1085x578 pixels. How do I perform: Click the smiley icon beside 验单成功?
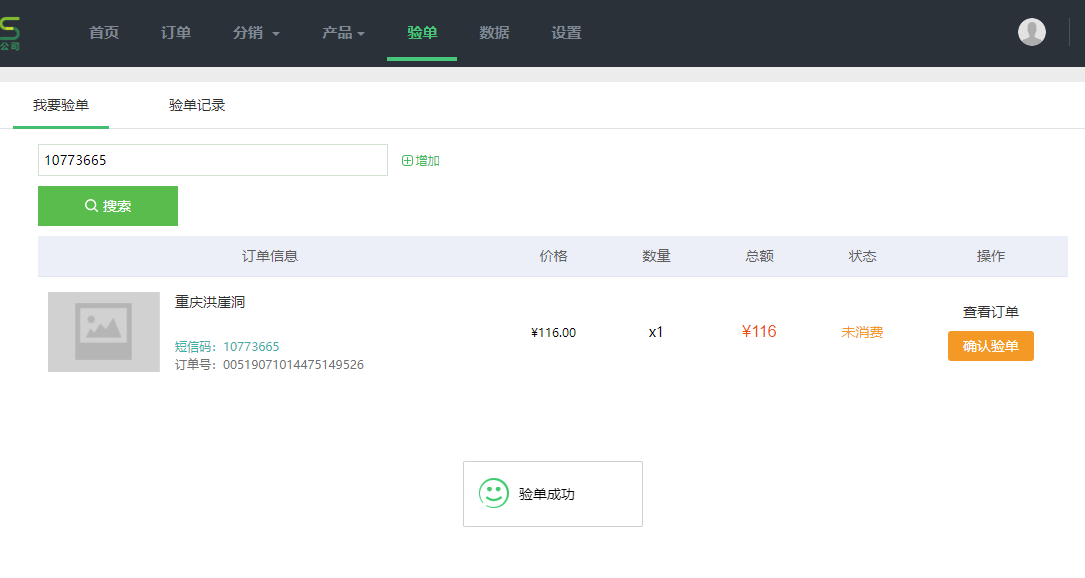(x=494, y=493)
